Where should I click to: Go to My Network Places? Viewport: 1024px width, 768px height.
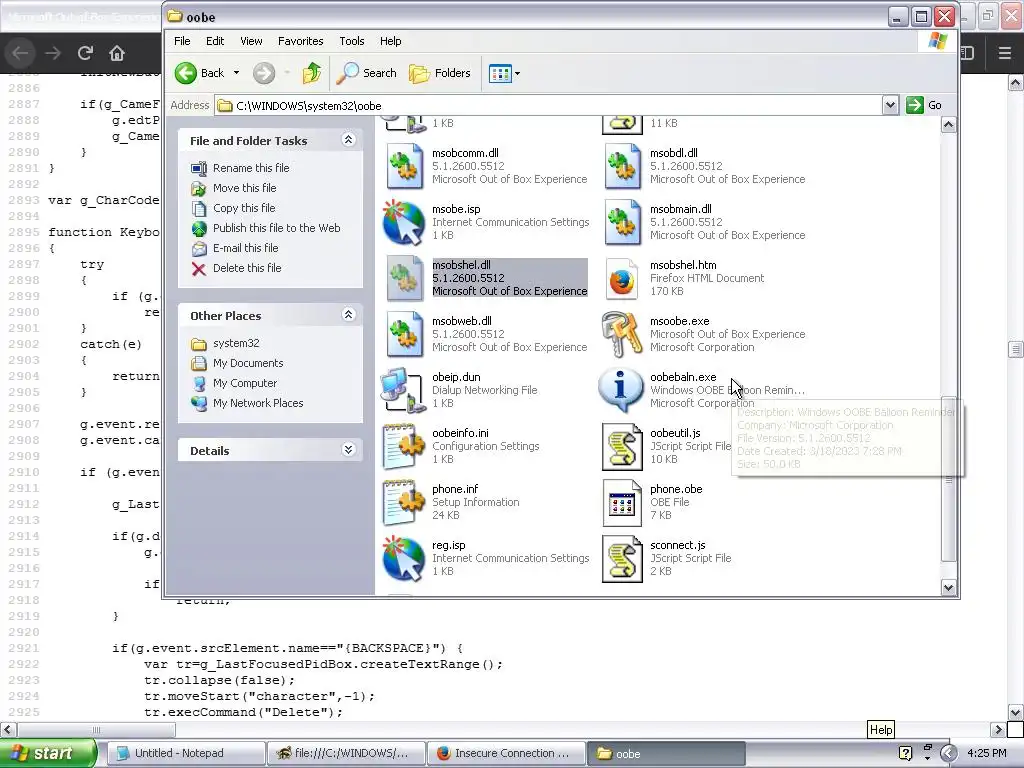click(x=258, y=404)
